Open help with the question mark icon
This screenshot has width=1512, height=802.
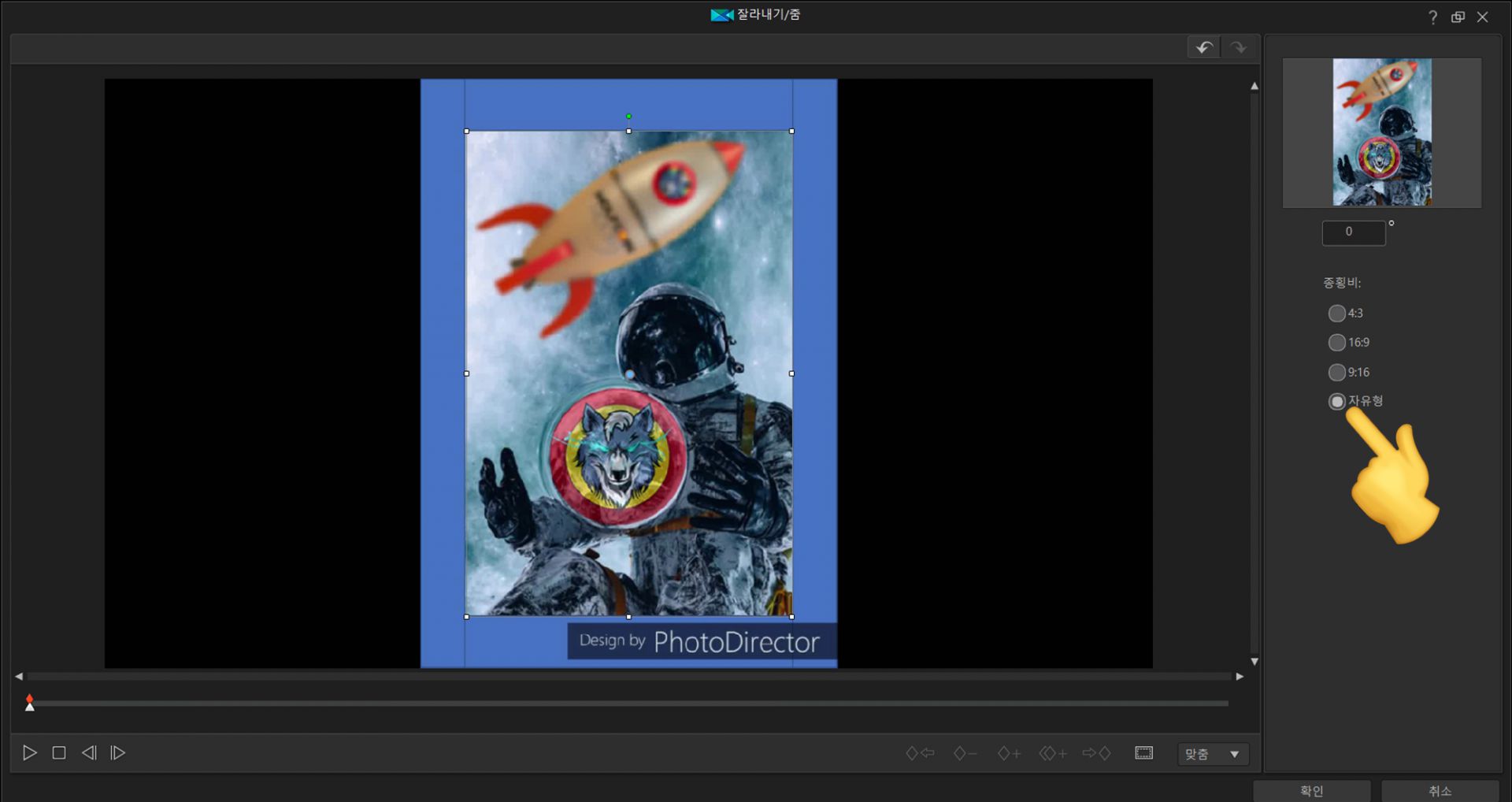(1433, 17)
